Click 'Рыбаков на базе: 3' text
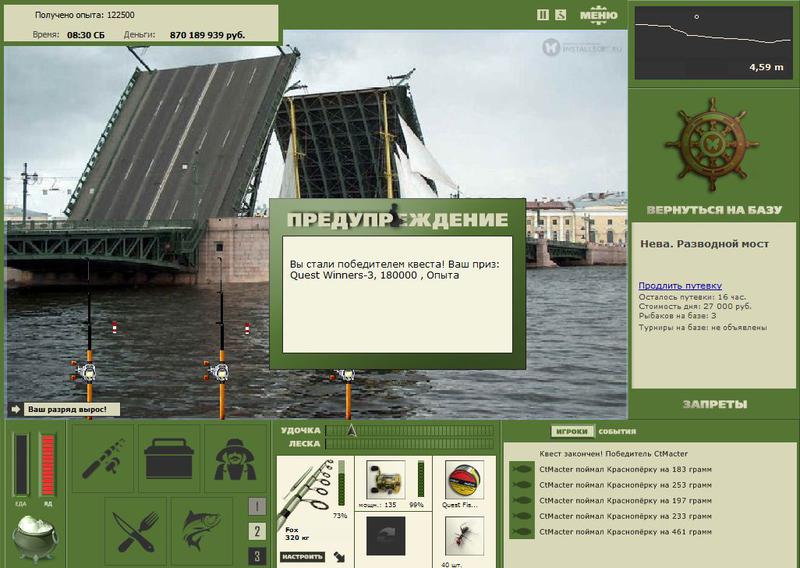 (x=678, y=316)
